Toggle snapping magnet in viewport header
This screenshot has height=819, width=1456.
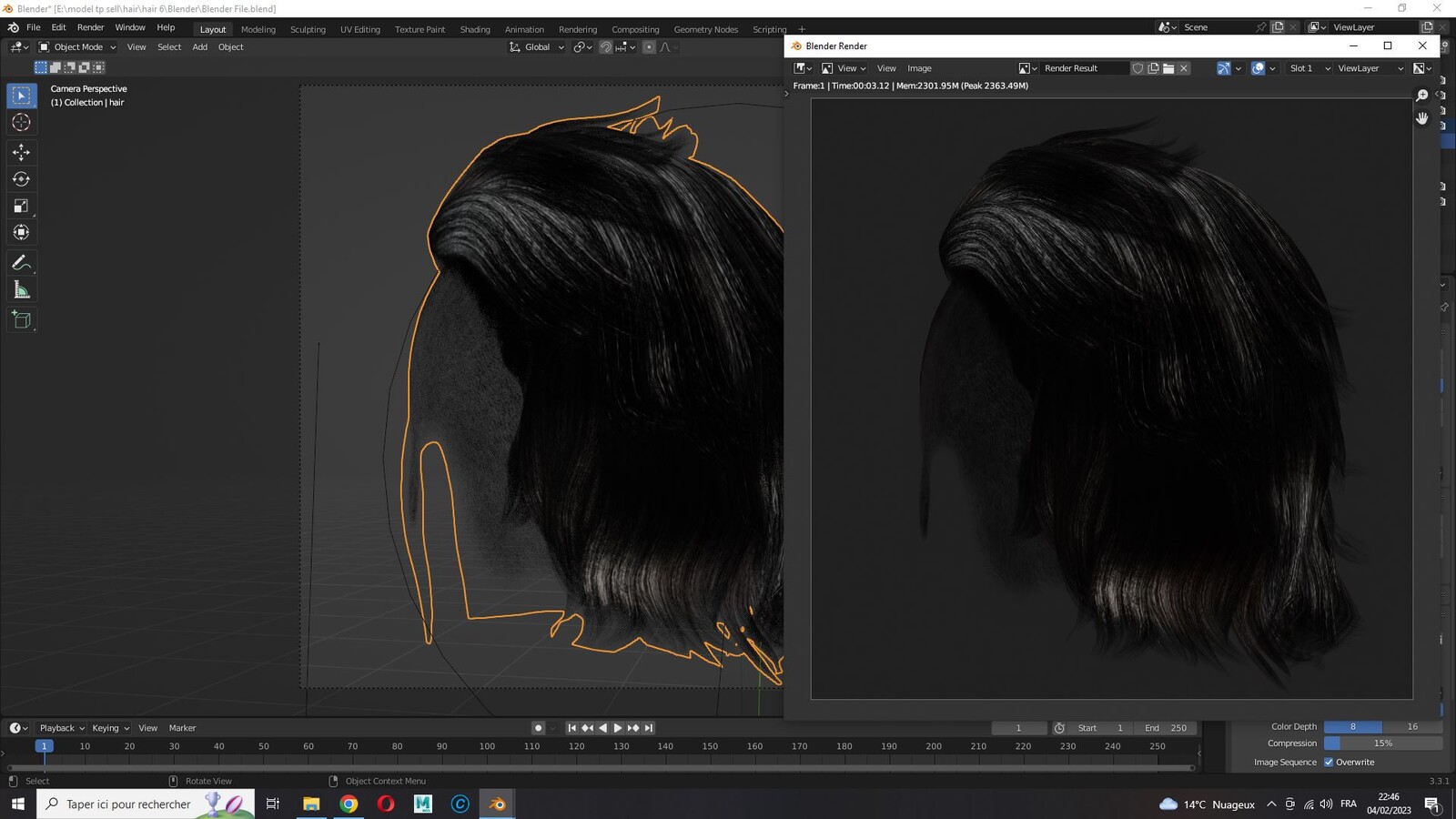[606, 47]
